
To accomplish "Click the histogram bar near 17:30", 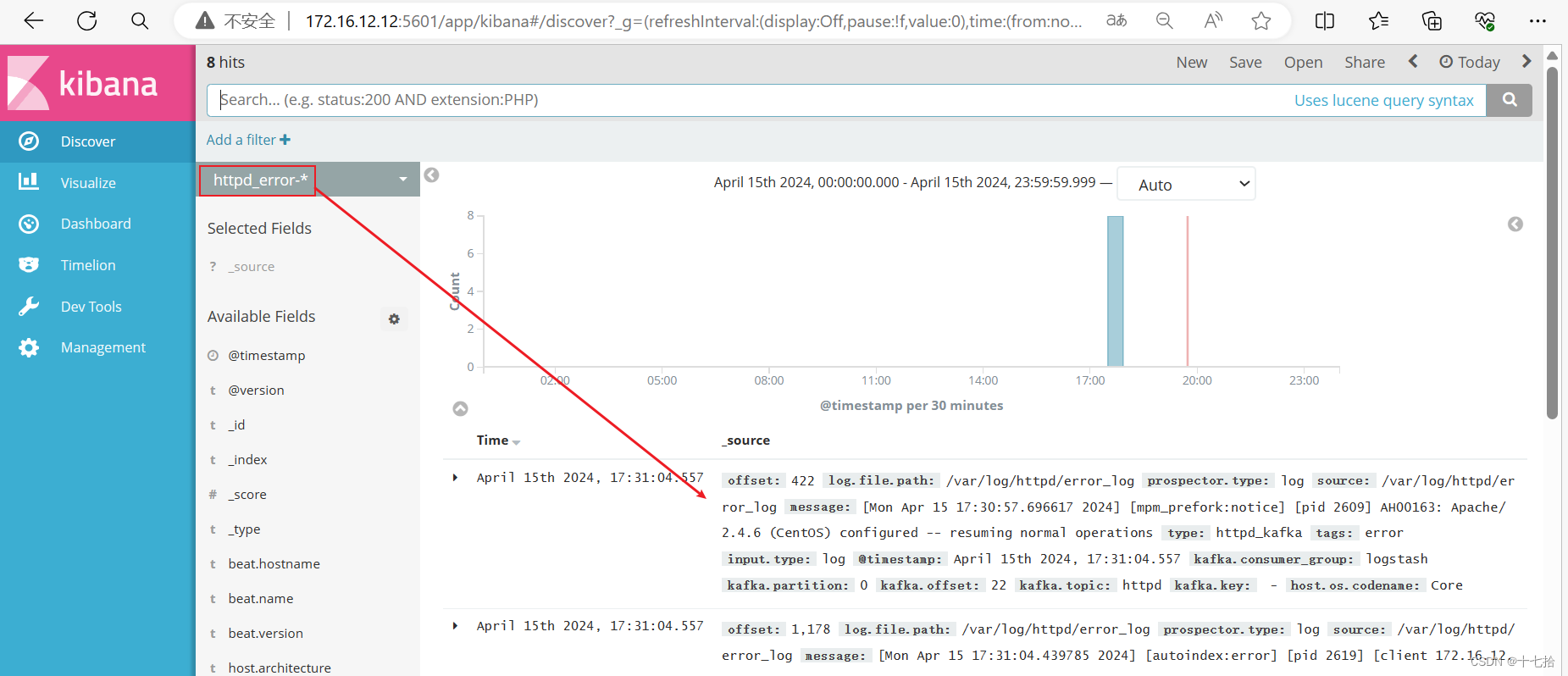I will pos(1116,291).
